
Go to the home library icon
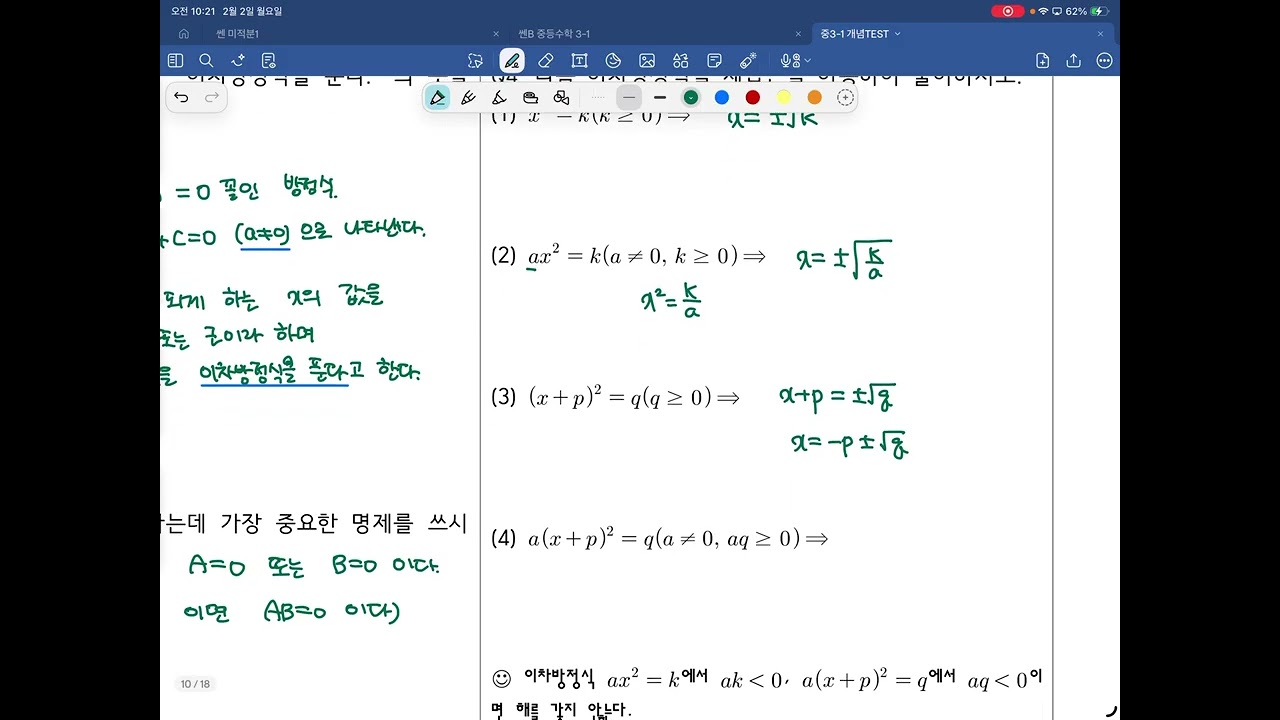(x=184, y=34)
